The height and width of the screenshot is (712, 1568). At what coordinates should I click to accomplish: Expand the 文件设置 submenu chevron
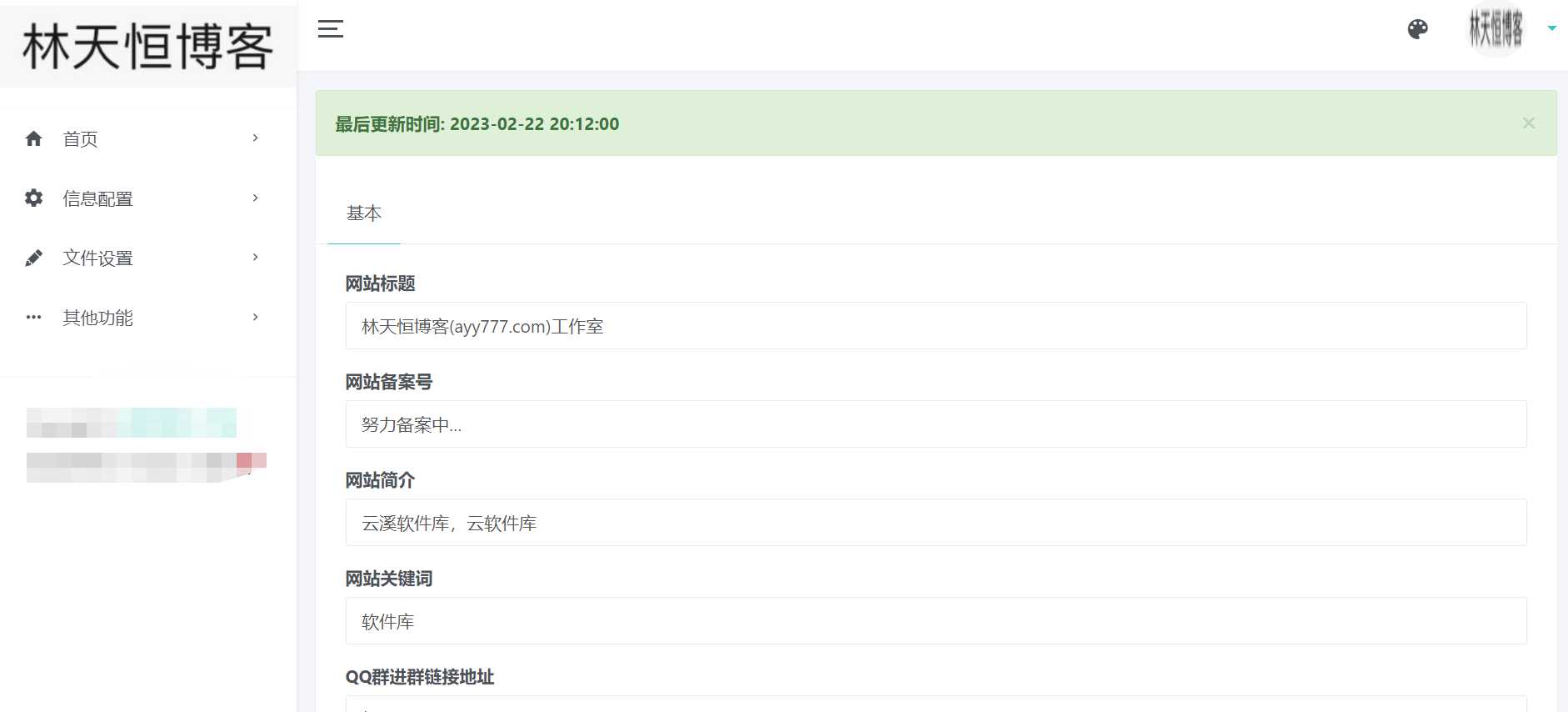click(x=255, y=258)
